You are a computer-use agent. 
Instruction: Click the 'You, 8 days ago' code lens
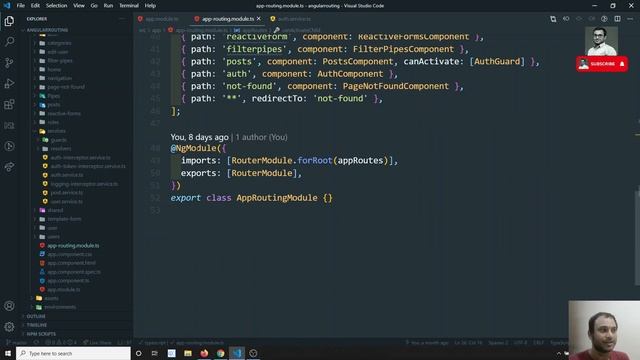(199, 137)
